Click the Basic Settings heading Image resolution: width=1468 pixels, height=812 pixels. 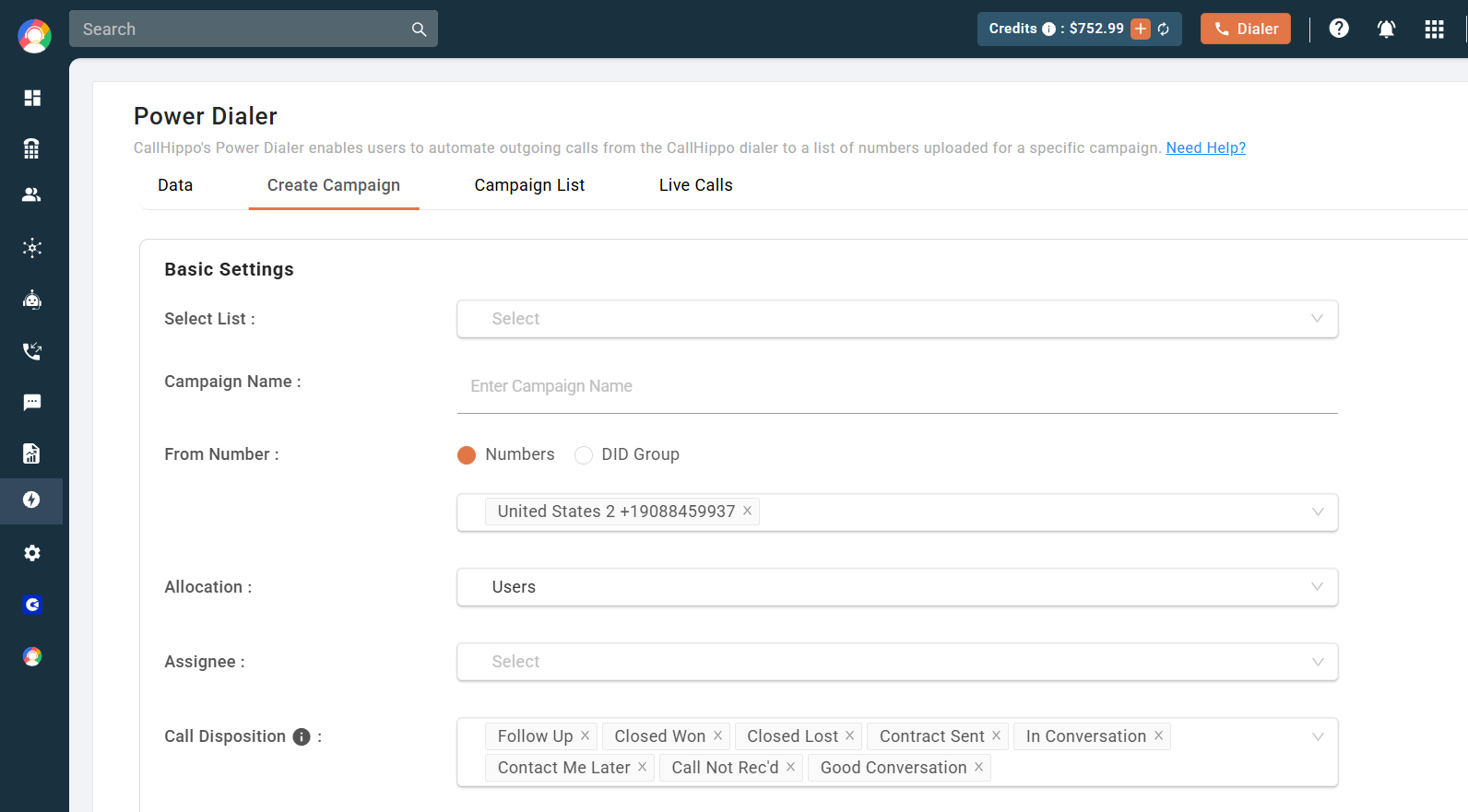pos(230,269)
